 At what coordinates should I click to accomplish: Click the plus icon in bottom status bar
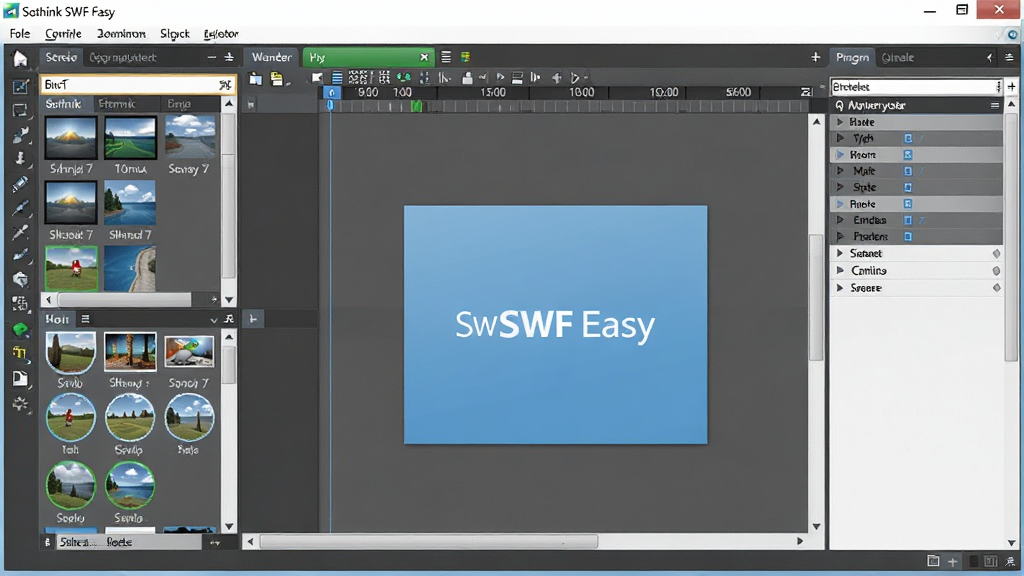pos(953,562)
